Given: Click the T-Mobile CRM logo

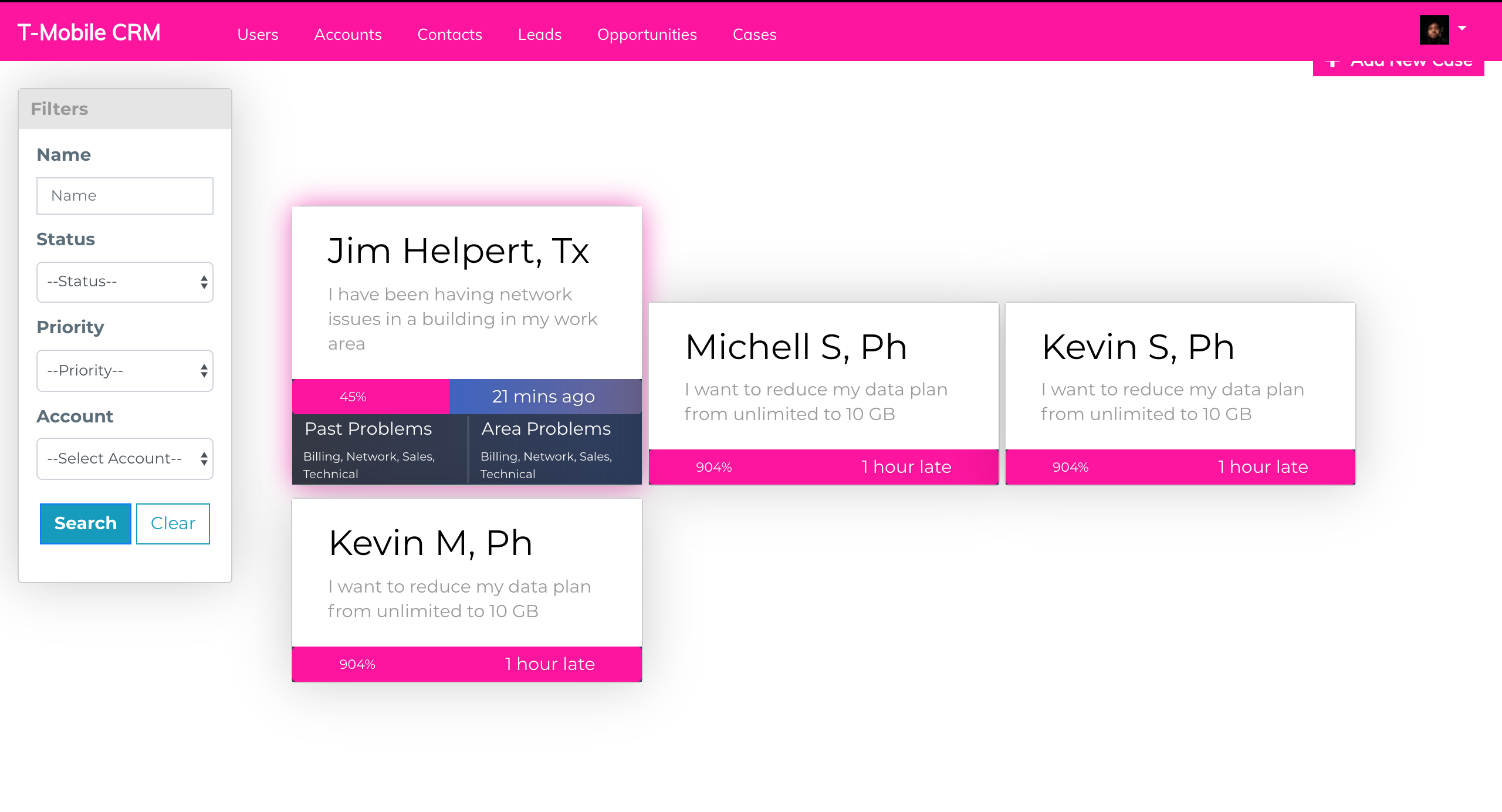Looking at the screenshot, I should click(x=89, y=33).
